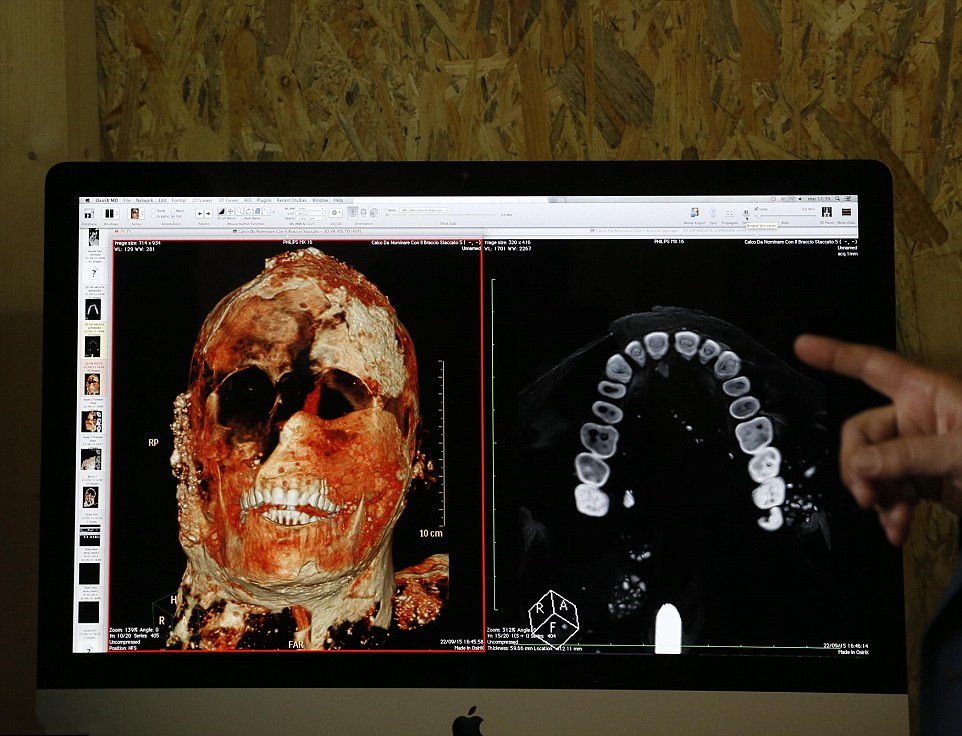
Task: Open the File menu
Action: 126,200
